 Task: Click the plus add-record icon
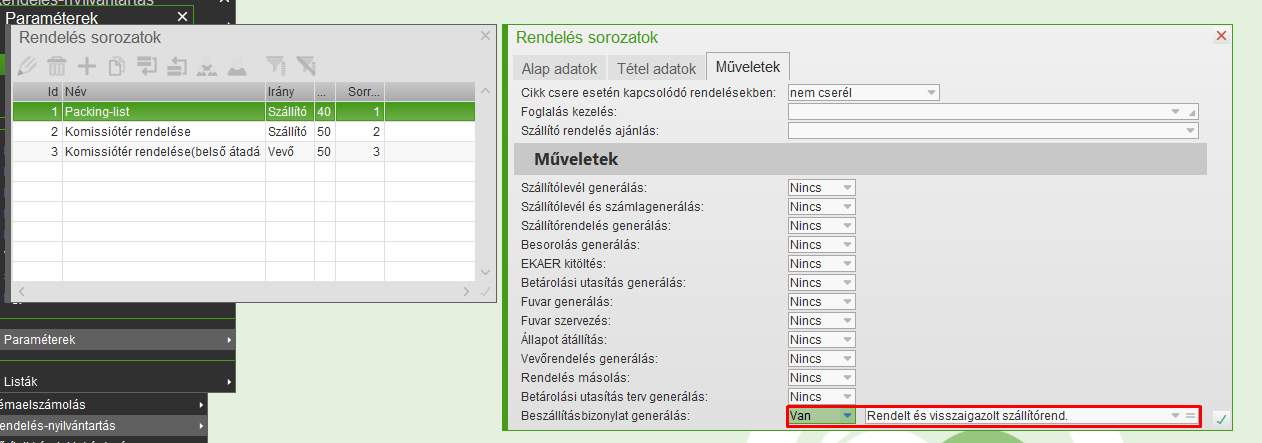tap(87, 66)
